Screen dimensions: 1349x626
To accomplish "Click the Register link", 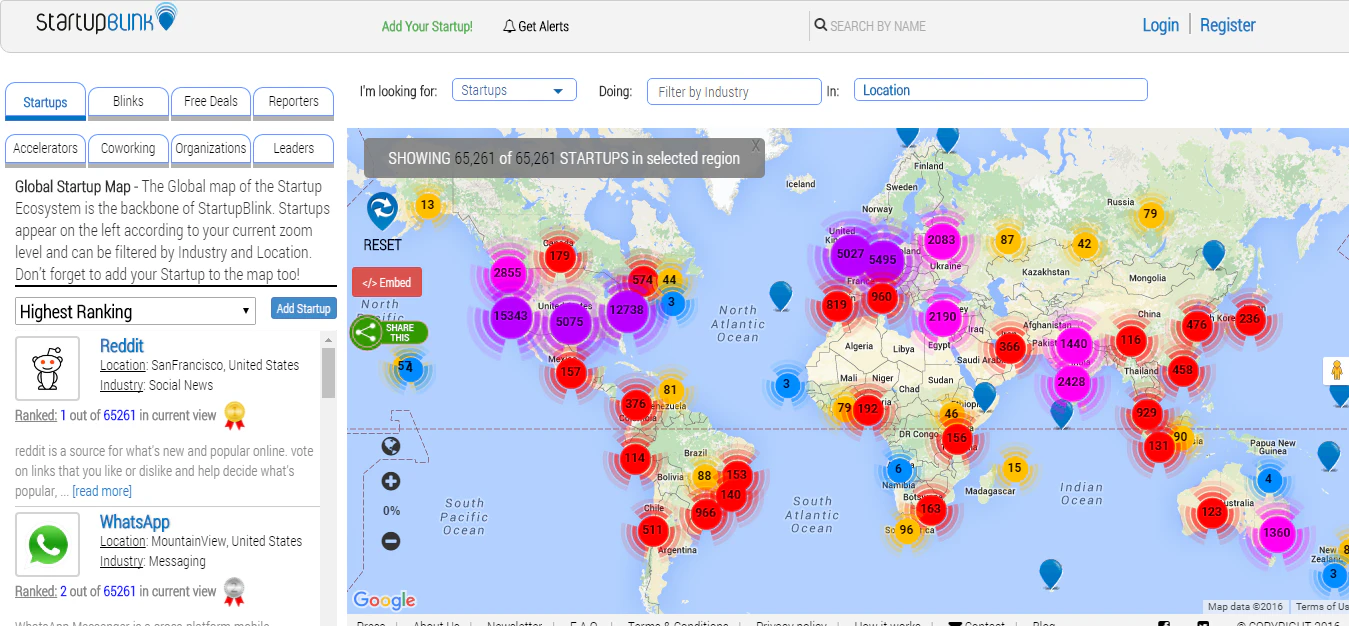I will (x=1227, y=25).
